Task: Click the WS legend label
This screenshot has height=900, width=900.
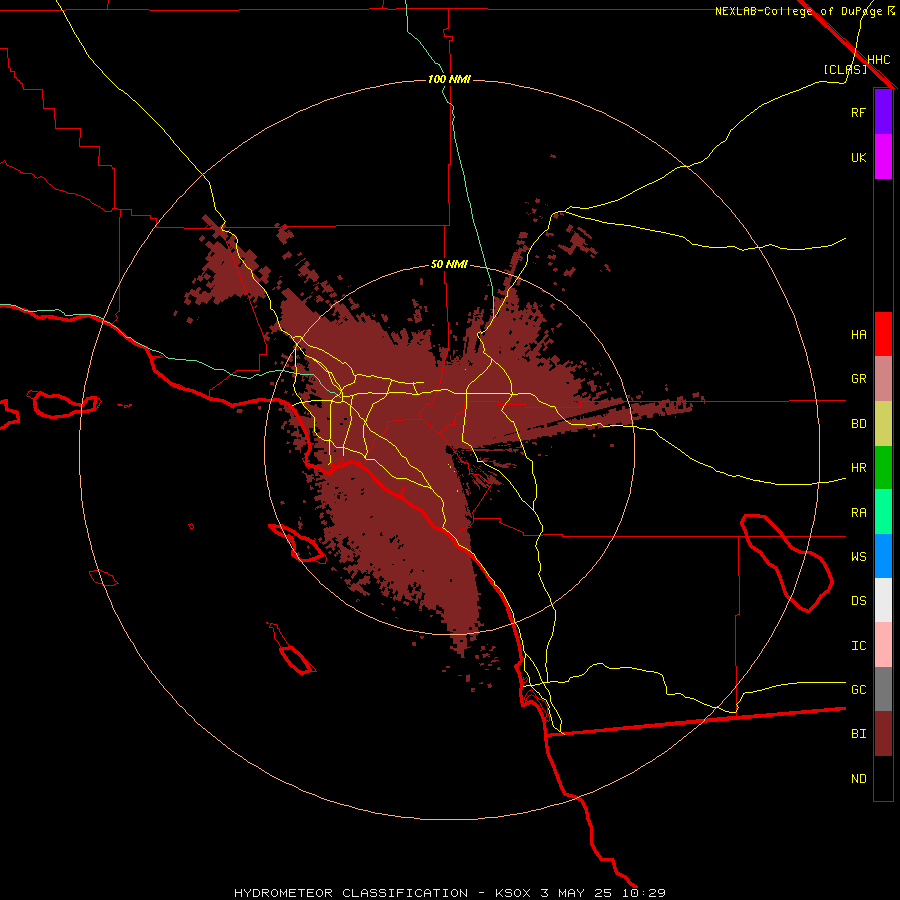Action: pyautogui.click(x=858, y=557)
